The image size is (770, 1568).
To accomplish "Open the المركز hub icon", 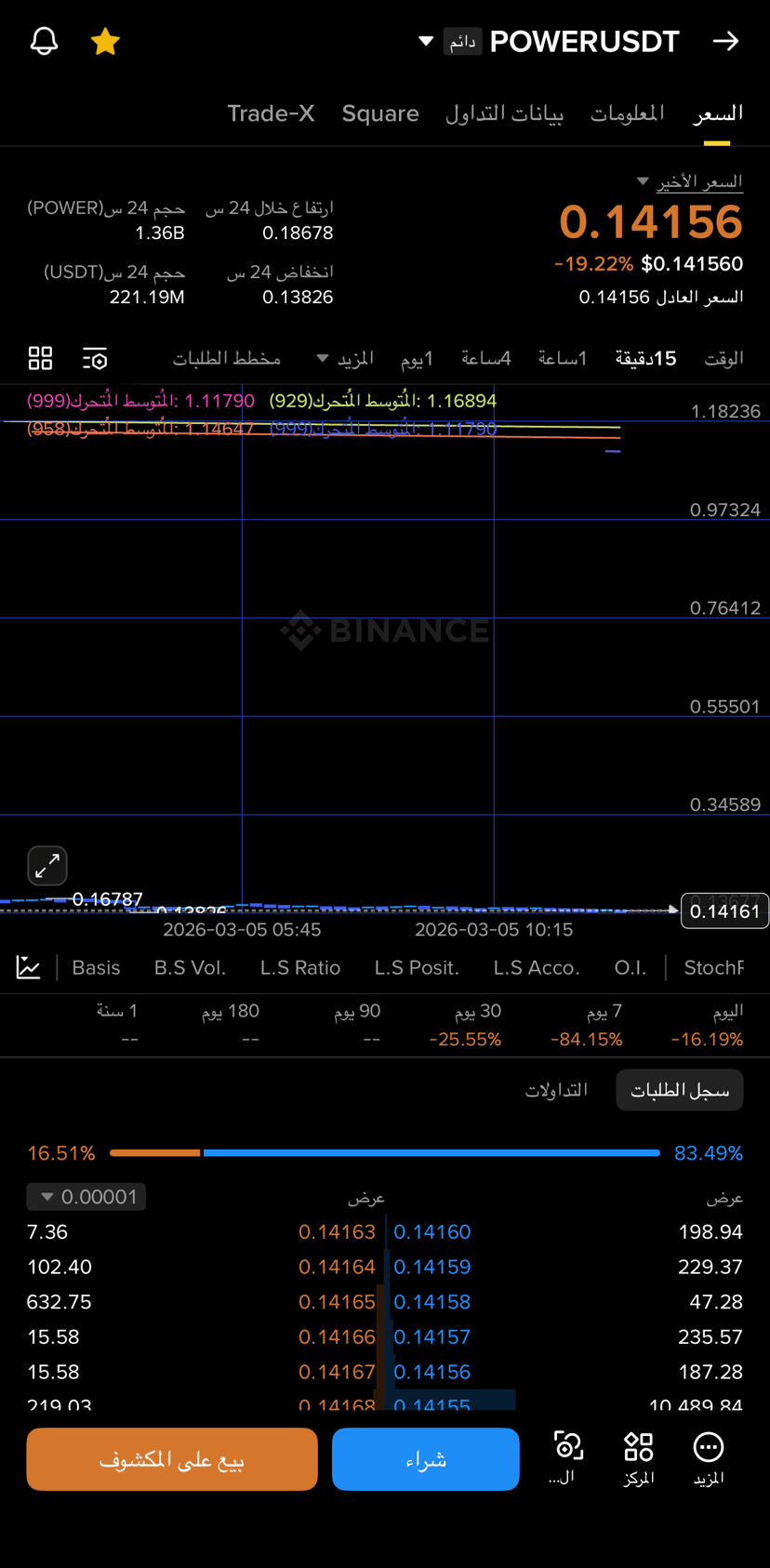I will click(x=638, y=1457).
